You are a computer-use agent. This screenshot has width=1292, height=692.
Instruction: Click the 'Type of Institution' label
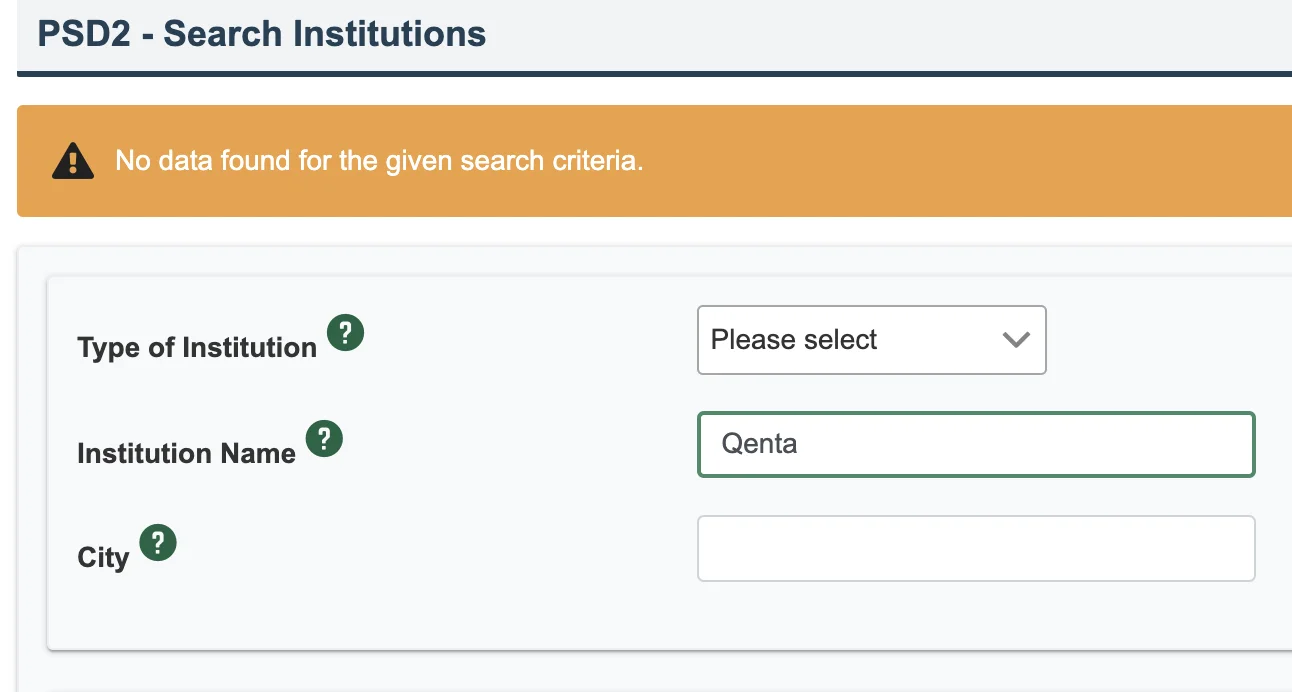pyautogui.click(x=196, y=348)
